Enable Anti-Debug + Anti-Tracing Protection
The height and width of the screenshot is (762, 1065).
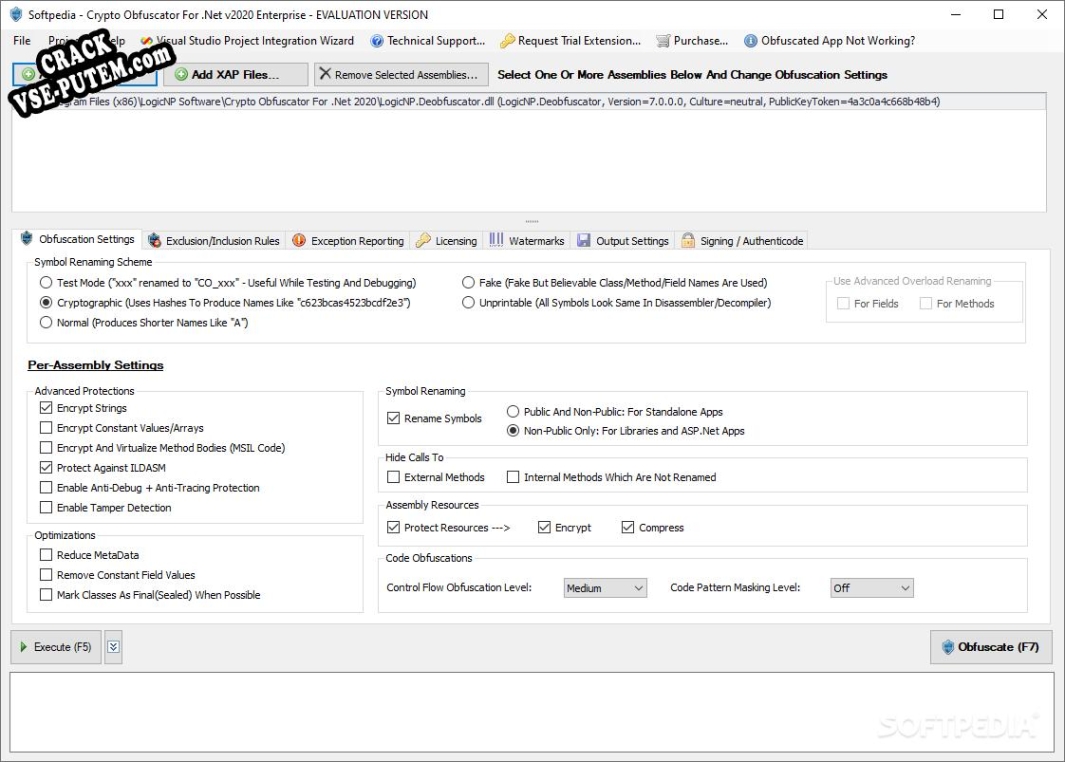[x=46, y=488]
